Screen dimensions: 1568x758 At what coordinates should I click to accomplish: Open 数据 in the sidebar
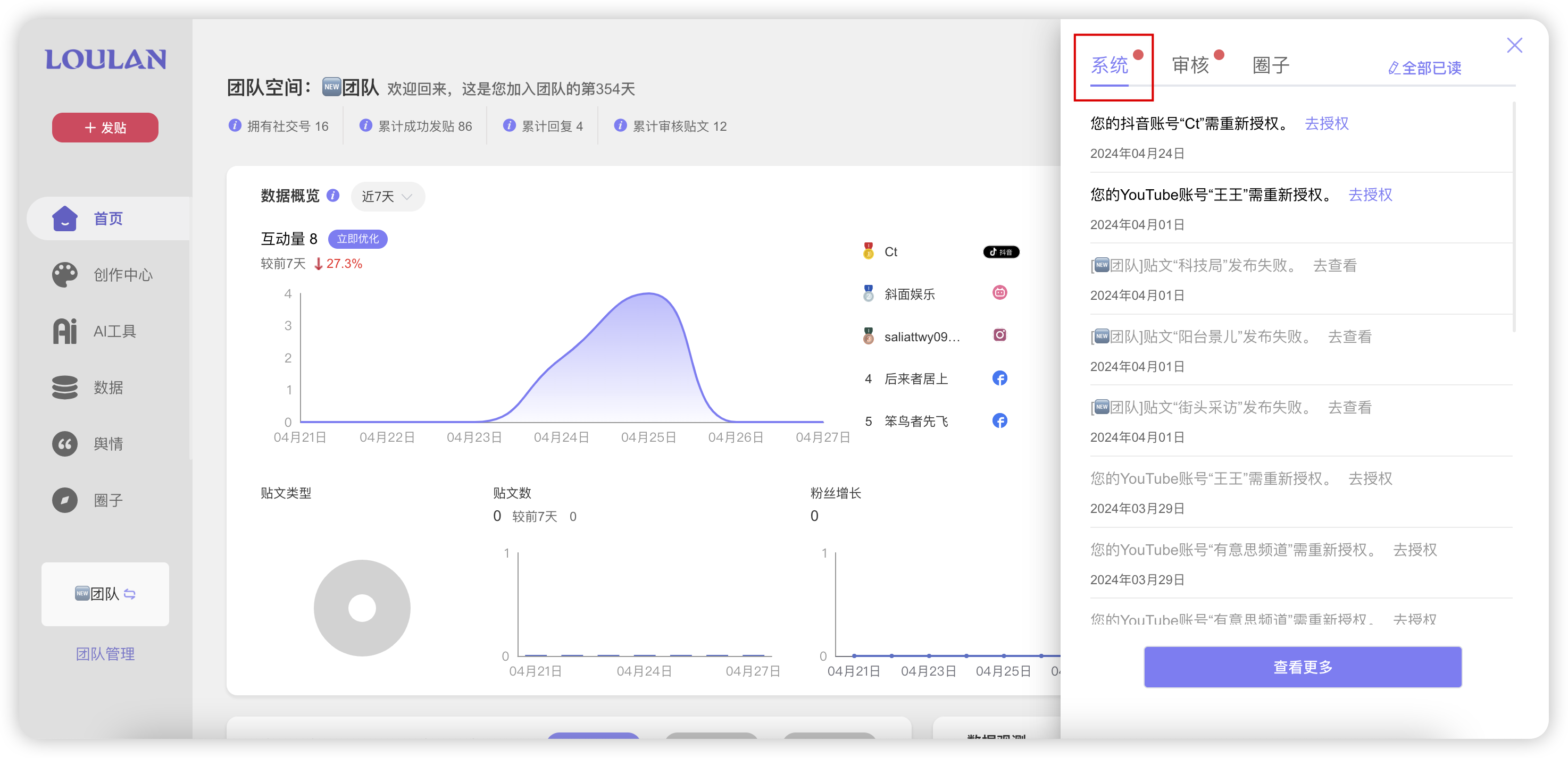tap(110, 388)
